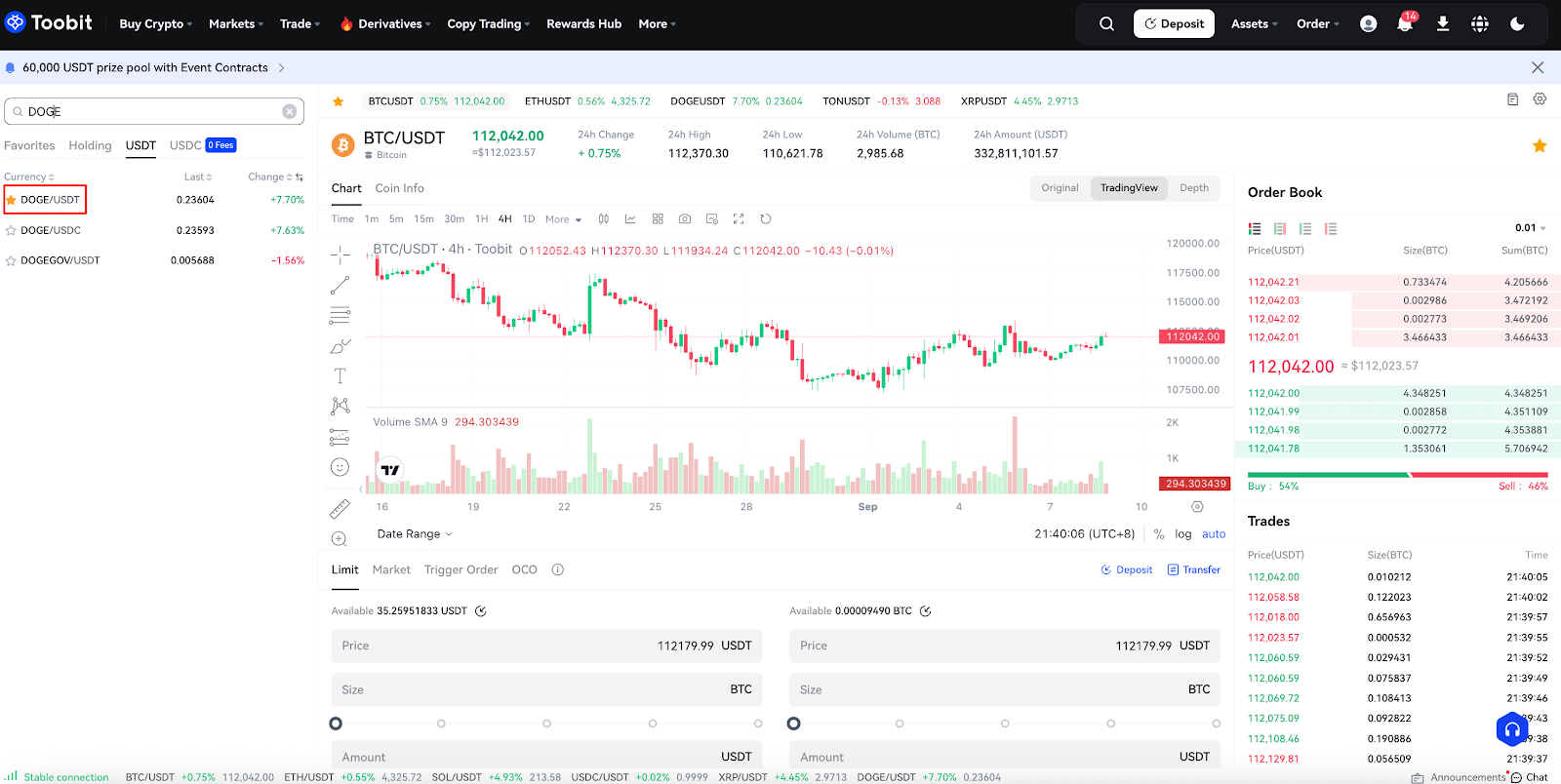Open notifications bell with 14 badge

pos(1405,23)
